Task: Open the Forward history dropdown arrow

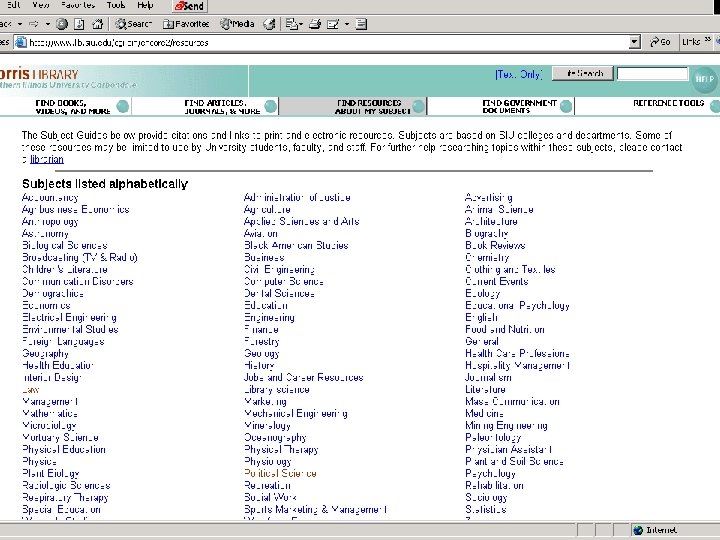Action: (47, 24)
